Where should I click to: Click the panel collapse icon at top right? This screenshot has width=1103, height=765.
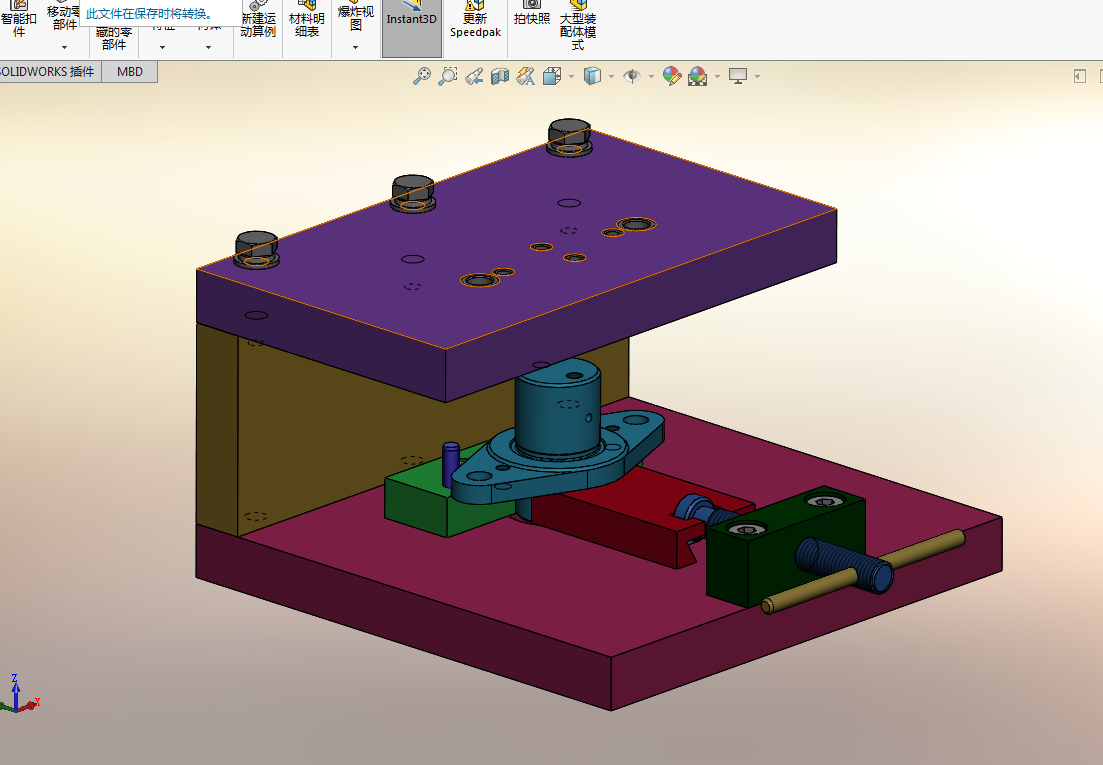(x=1080, y=76)
